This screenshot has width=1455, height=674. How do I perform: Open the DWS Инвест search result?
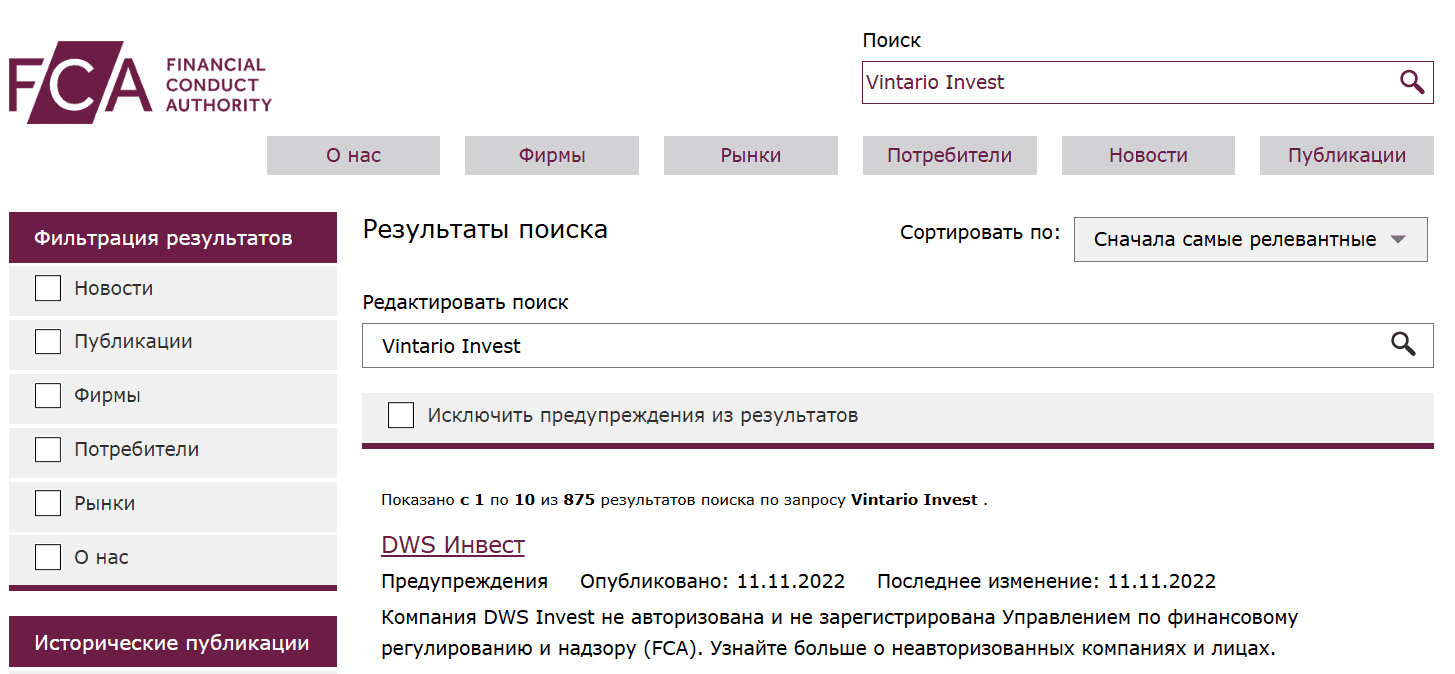click(452, 545)
